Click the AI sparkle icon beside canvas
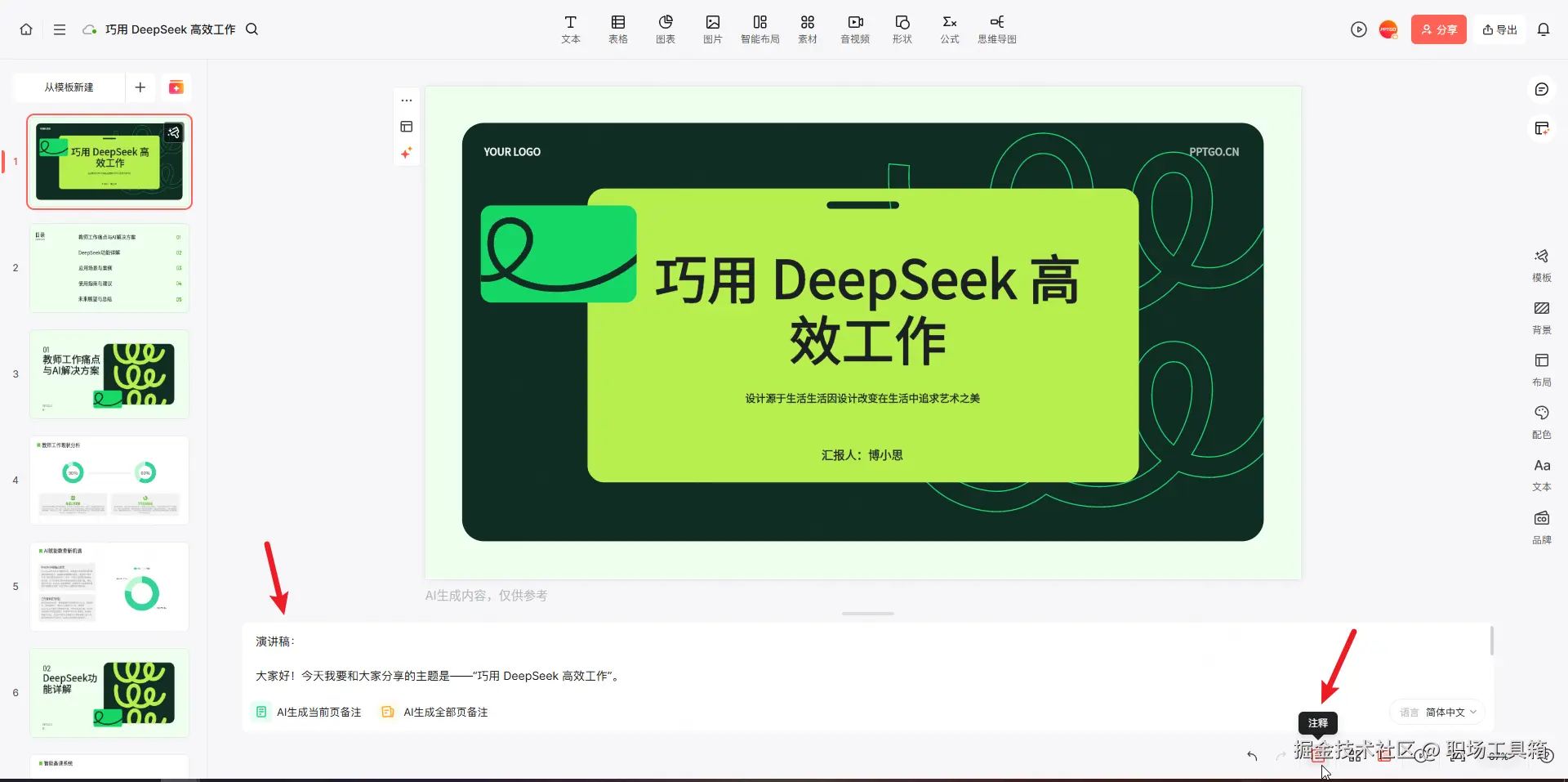Viewport: 1568px width, 782px height. click(x=407, y=153)
